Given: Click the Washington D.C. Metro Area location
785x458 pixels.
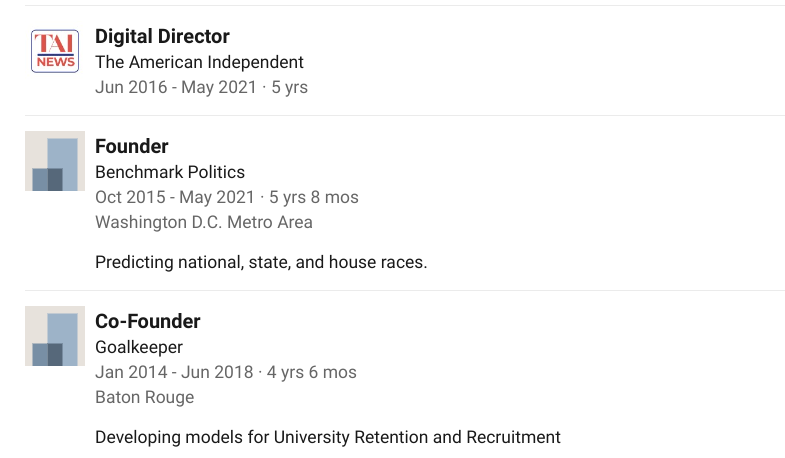Looking at the screenshot, I should (204, 222).
